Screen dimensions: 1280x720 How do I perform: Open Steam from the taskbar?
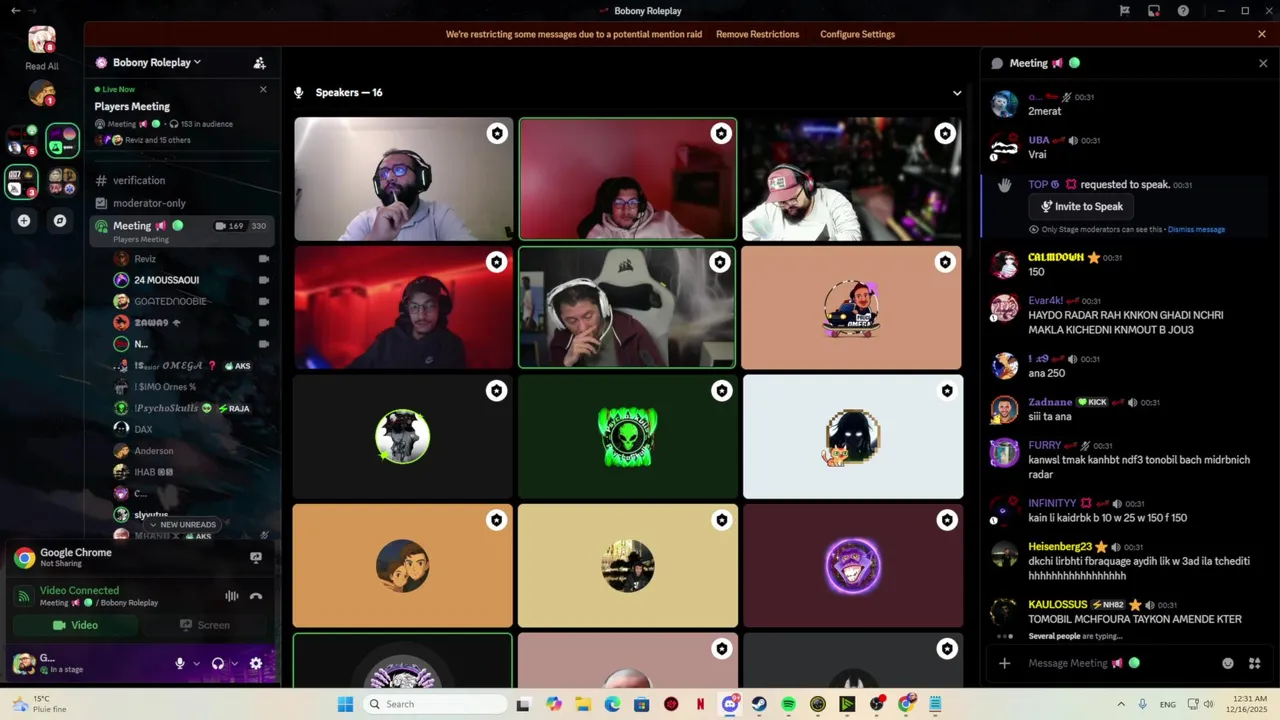(759, 704)
